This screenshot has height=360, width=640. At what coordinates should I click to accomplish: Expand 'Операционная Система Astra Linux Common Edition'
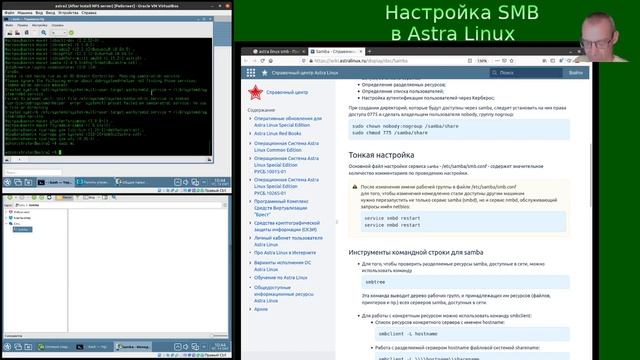[x=250, y=144]
